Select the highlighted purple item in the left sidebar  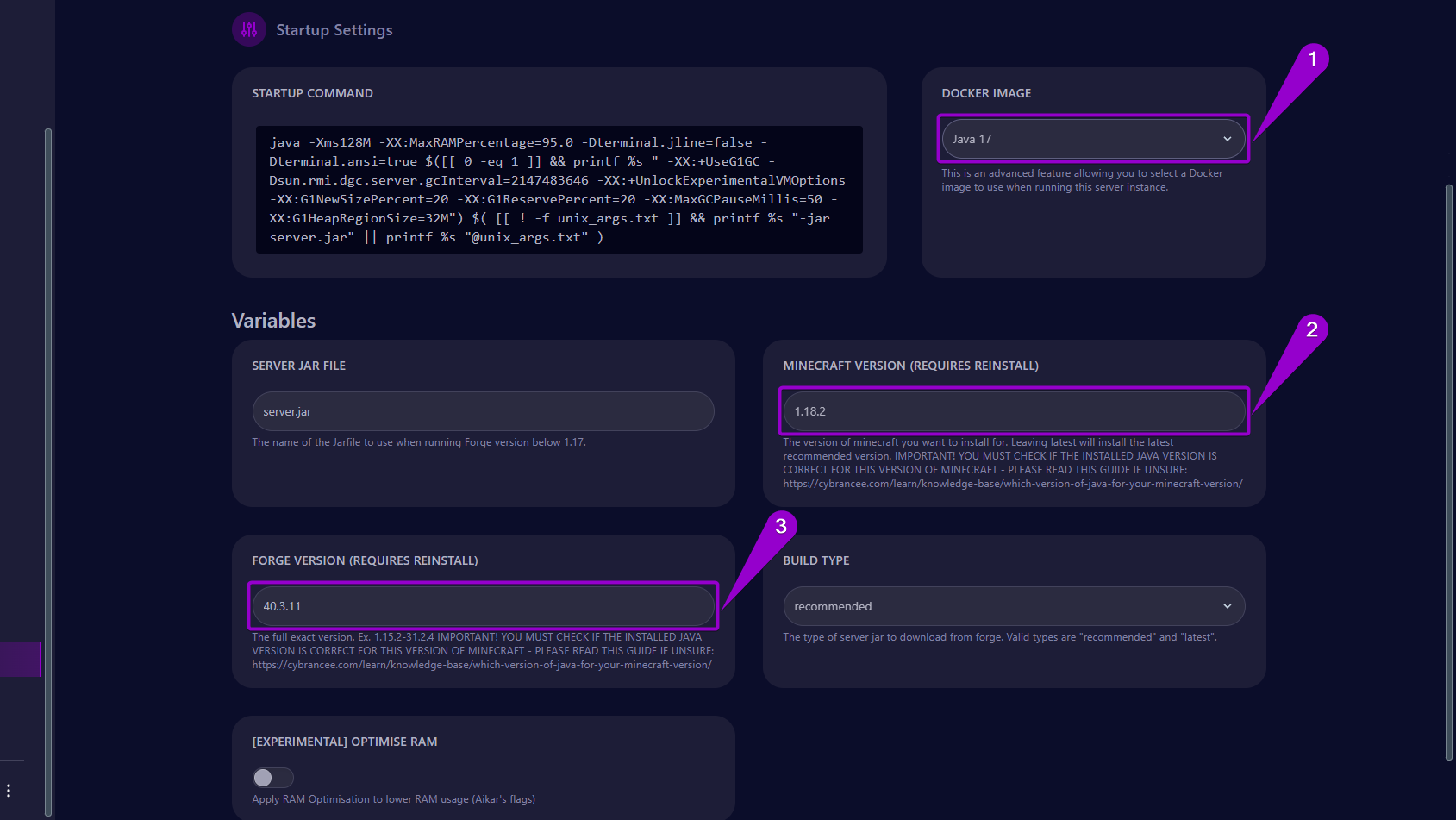coord(21,660)
